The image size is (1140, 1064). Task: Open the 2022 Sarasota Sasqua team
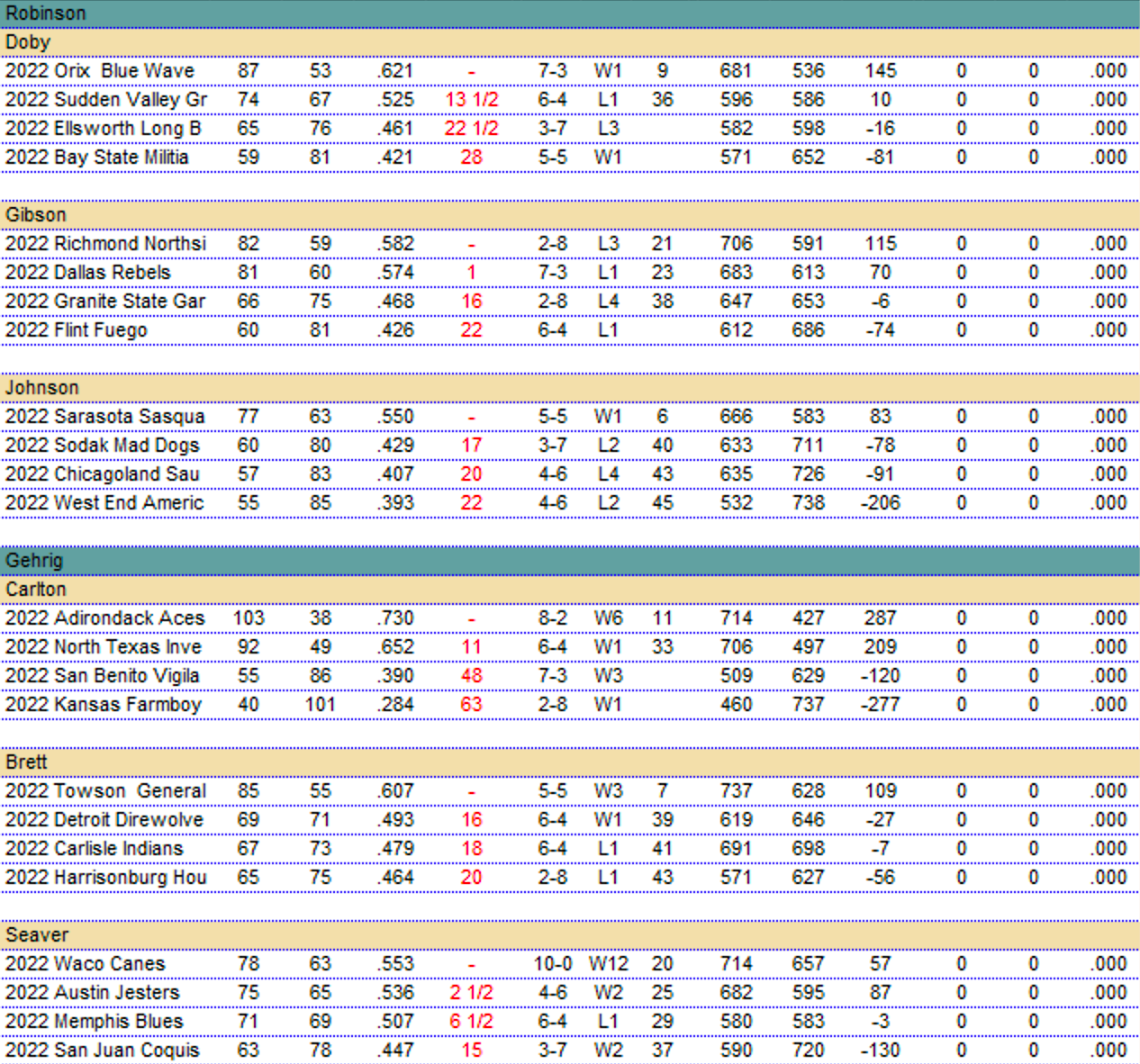(x=105, y=417)
